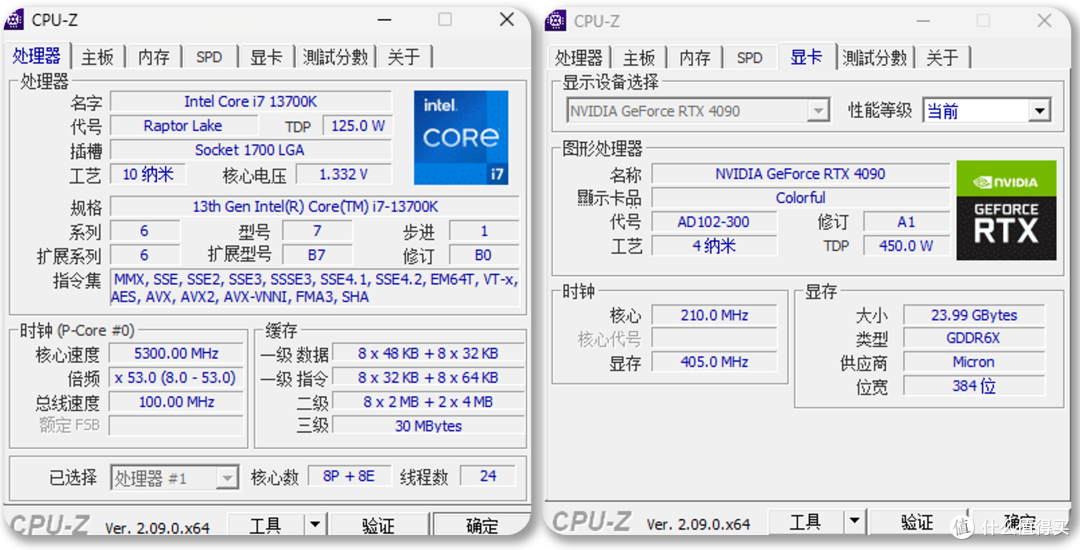Click the 24 thread count value

point(488,476)
